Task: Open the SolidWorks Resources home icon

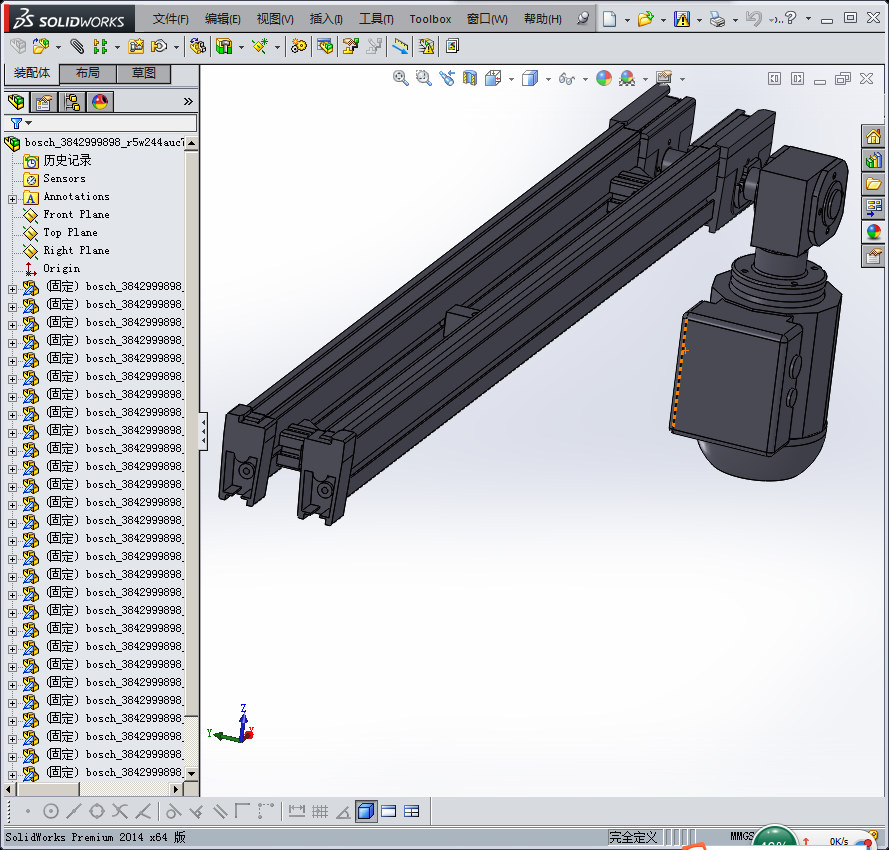Action: (x=873, y=137)
